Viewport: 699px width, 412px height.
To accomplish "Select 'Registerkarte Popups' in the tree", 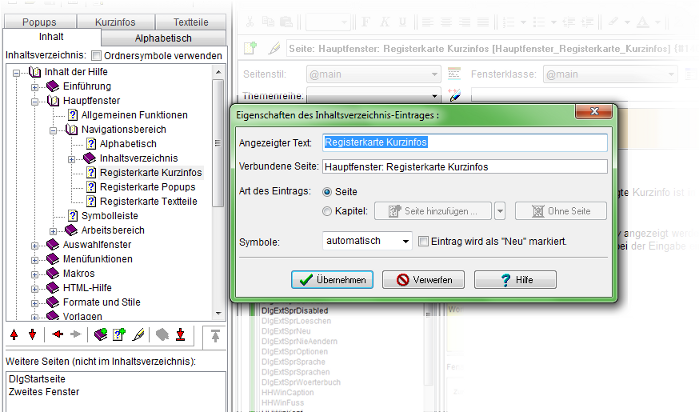I will pyautogui.click(x=147, y=187).
